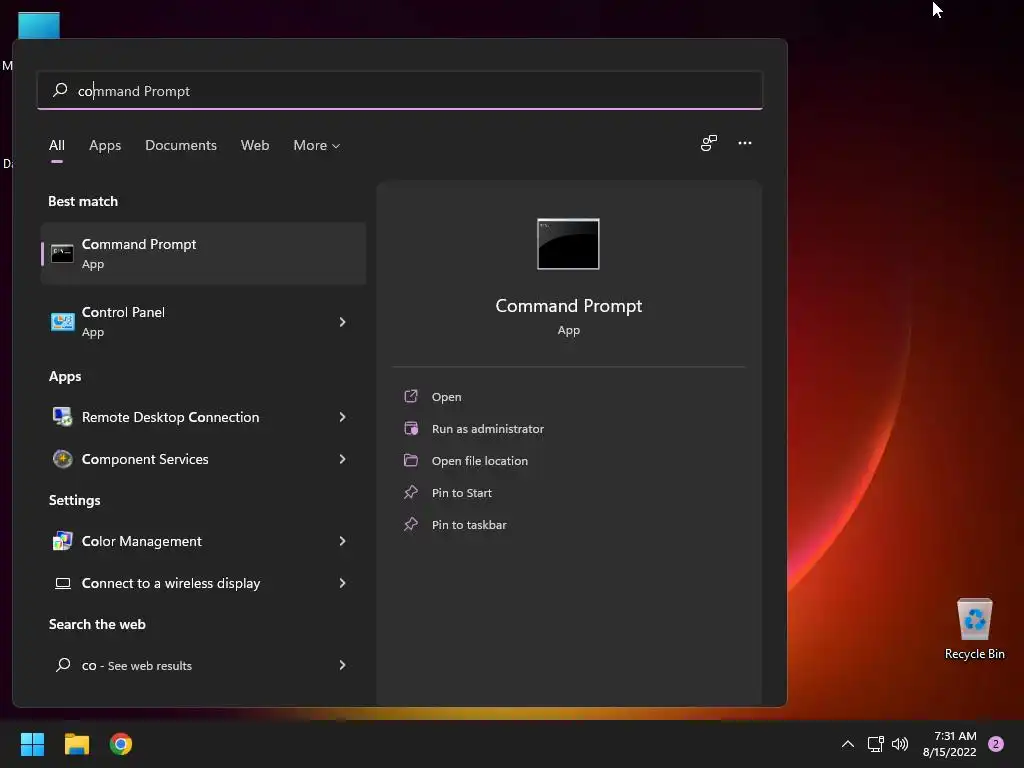Switch to the Apps tab
The width and height of the screenshot is (1024, 768).
pyautogui.click(x=105, y=145)
